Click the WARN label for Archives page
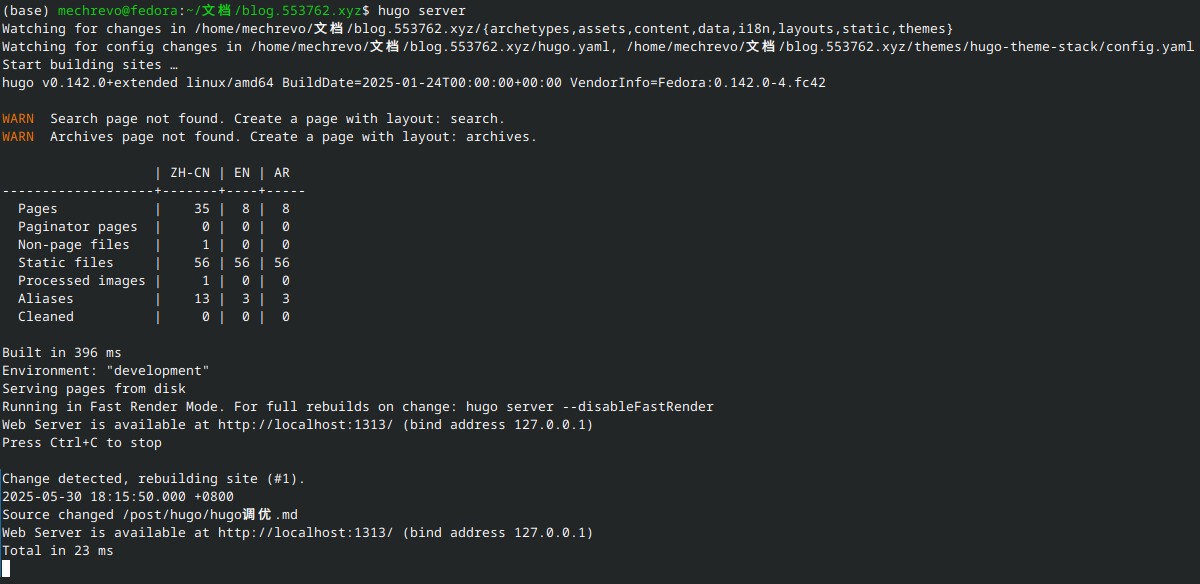Screen dimensions: 1200x584 click(x=18, y=137)
